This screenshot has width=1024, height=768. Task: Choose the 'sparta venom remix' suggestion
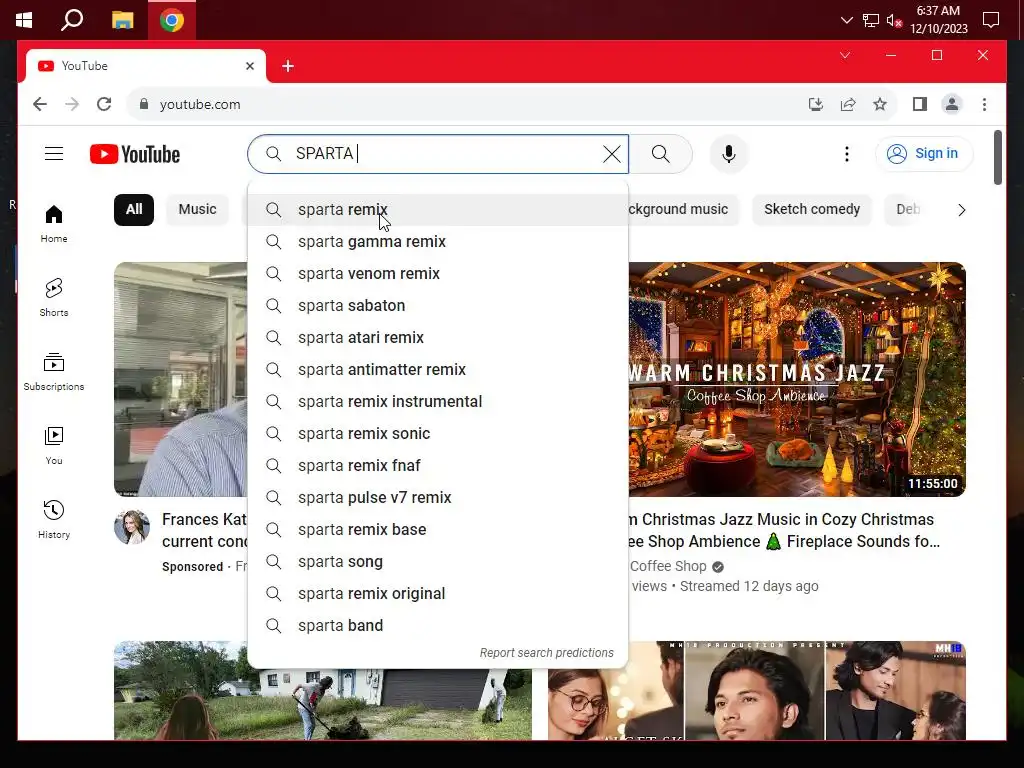coord(438,274)
